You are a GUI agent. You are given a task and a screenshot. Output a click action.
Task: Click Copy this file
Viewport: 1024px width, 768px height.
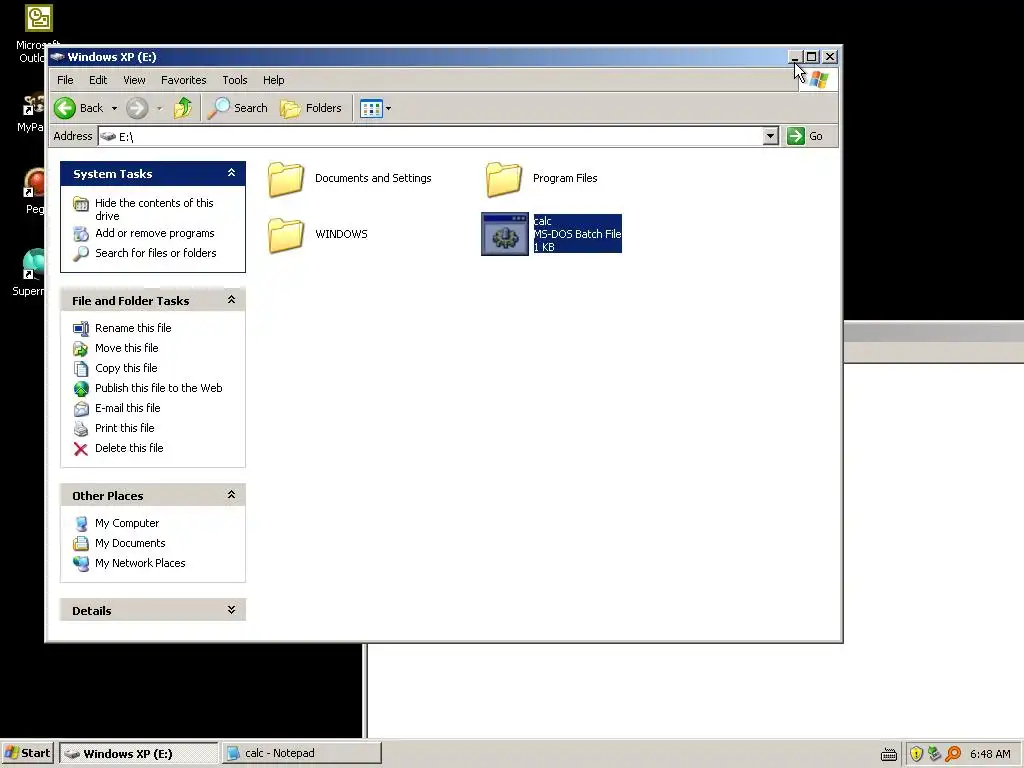(x=126, y=368)
